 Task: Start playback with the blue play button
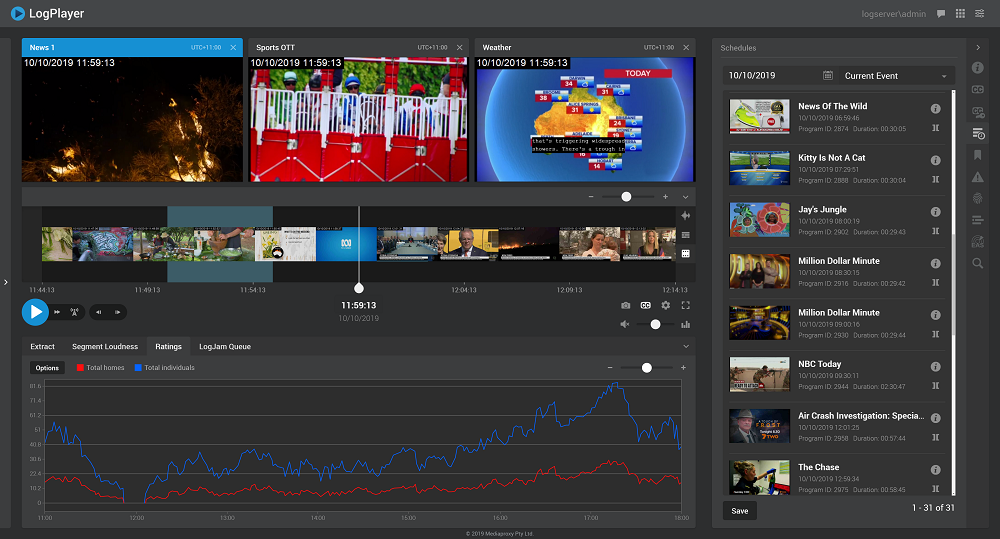[x=35, y=312]
